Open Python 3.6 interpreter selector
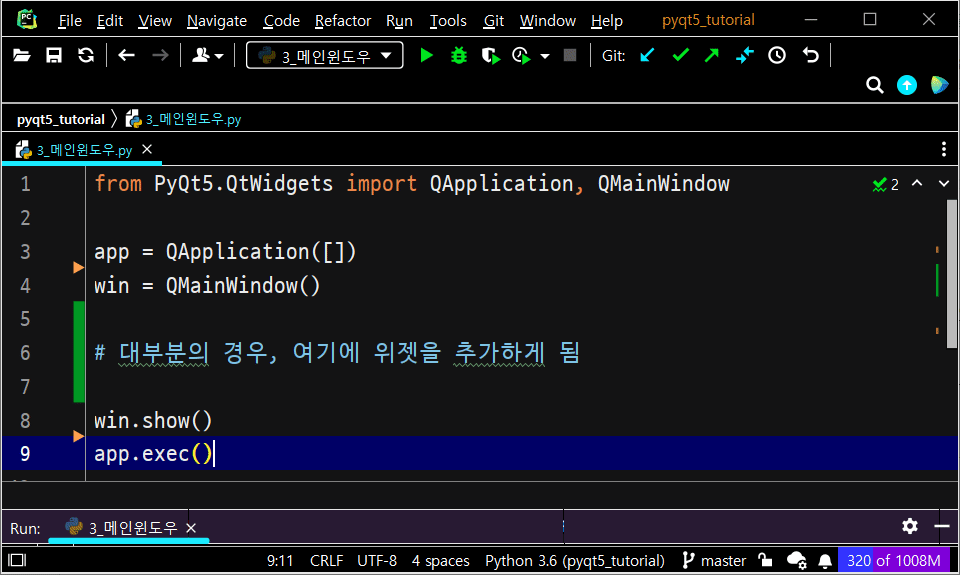The height and width of the screenshot is (575, 960). pos(575,560)
